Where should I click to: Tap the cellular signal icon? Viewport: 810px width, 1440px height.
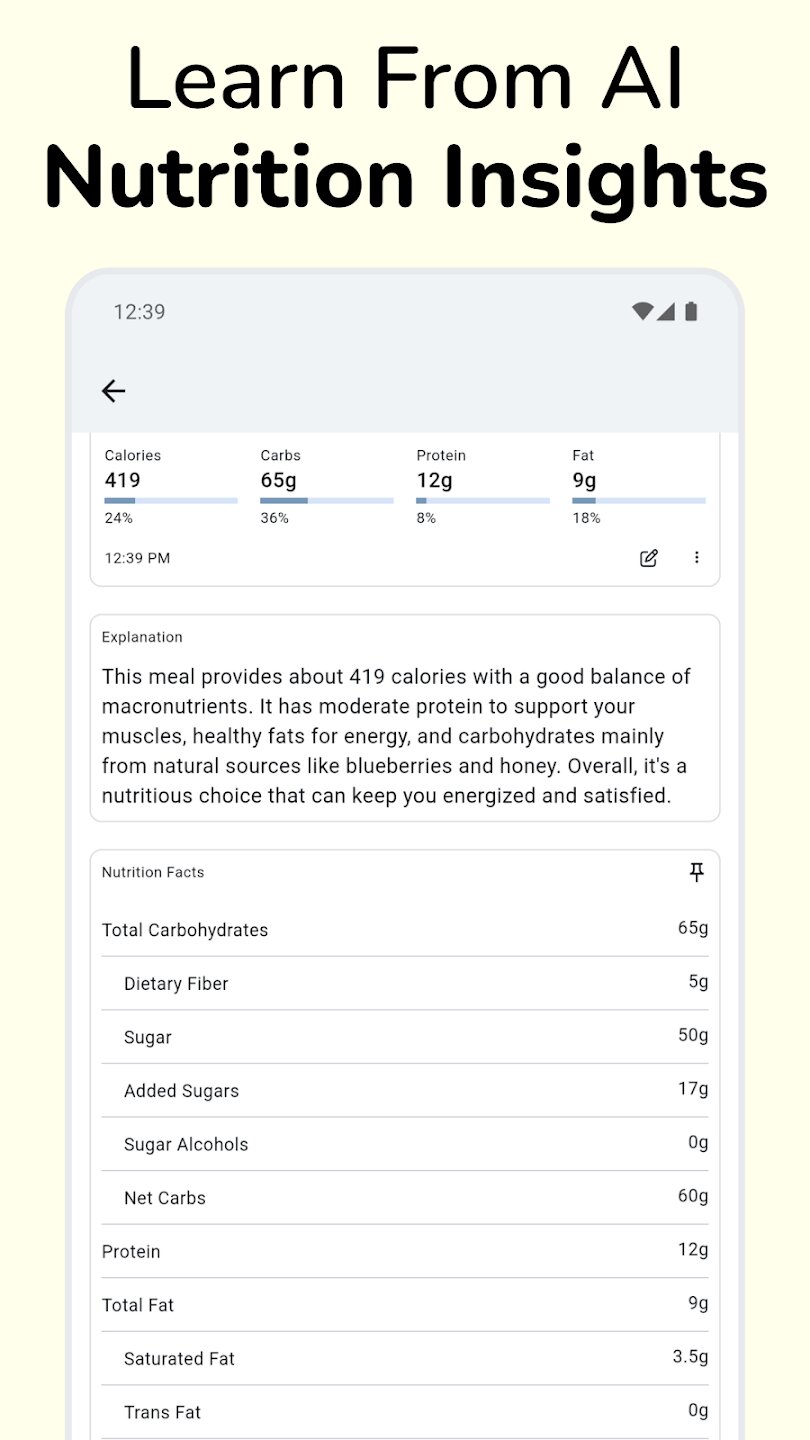(666, 312)
